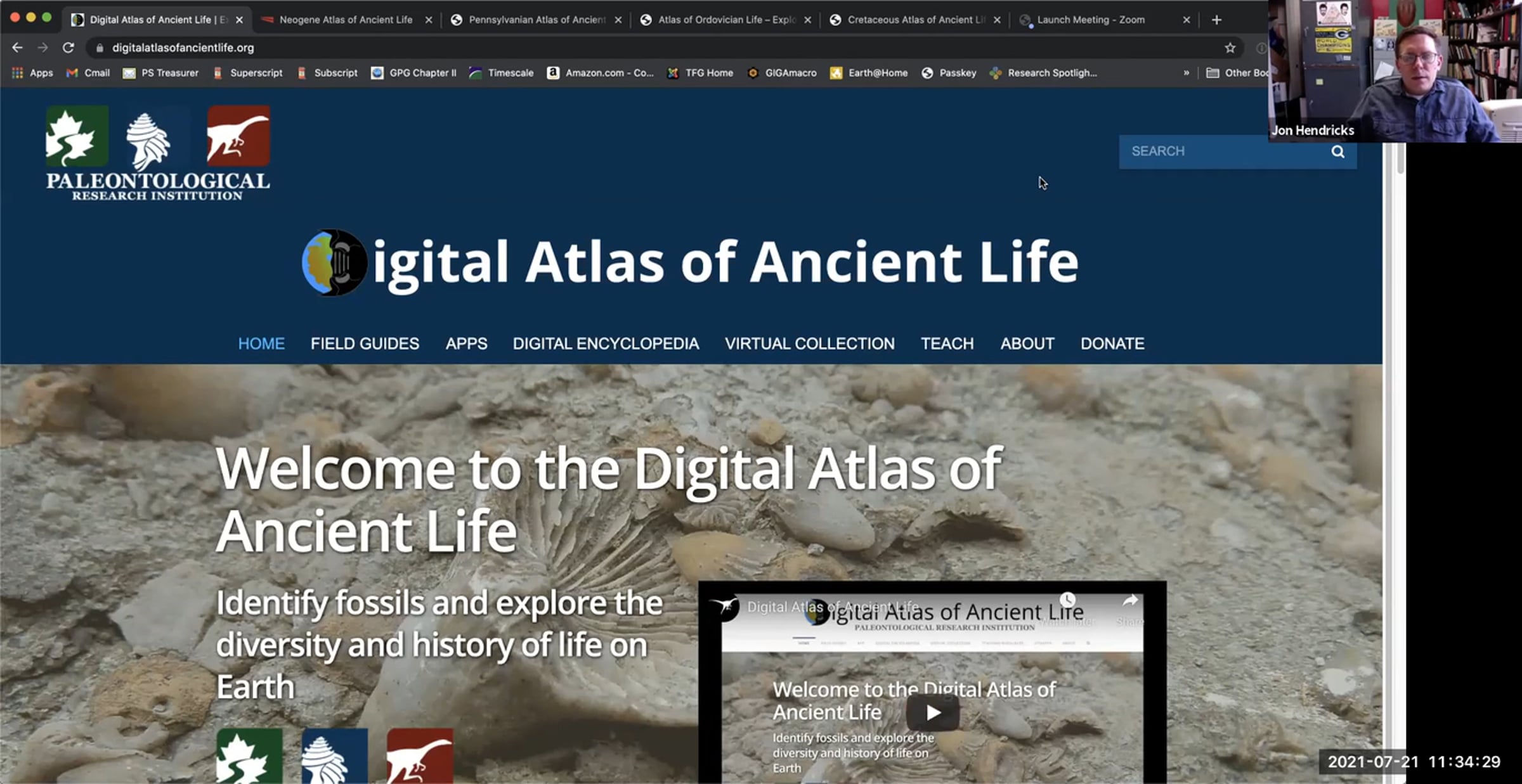Image resolution: width=1522 pixels, height=784 pixels.
Task: Switch to Neogene Atlas of Ancient Life tab
Action: [x=345, y=20]
